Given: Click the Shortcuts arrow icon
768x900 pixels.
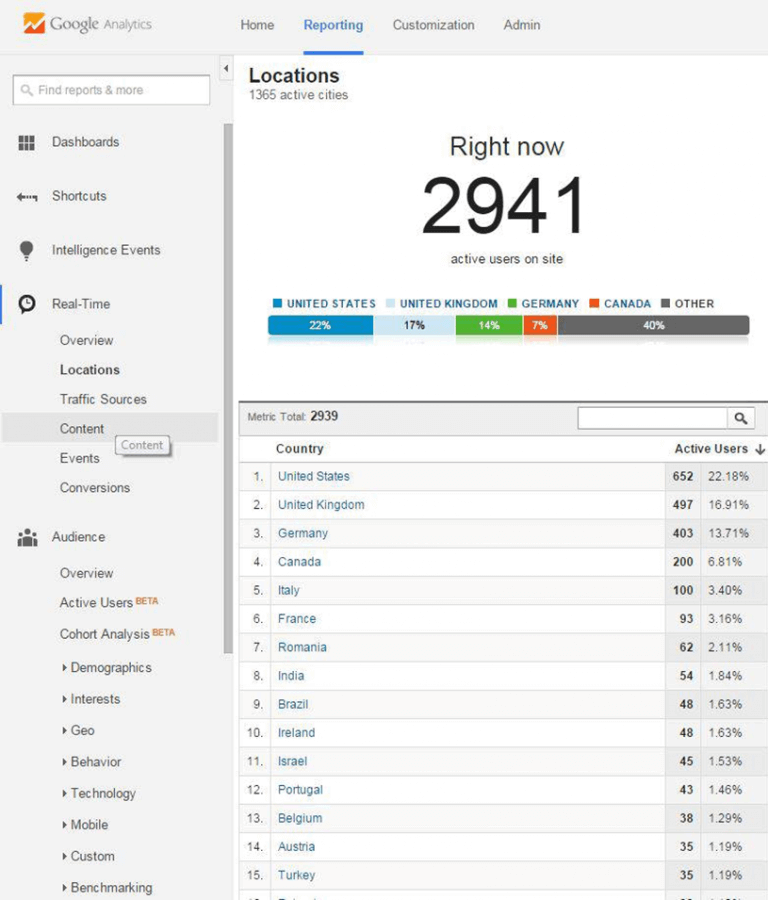Looking at the screenshot, I should point(27,197).
